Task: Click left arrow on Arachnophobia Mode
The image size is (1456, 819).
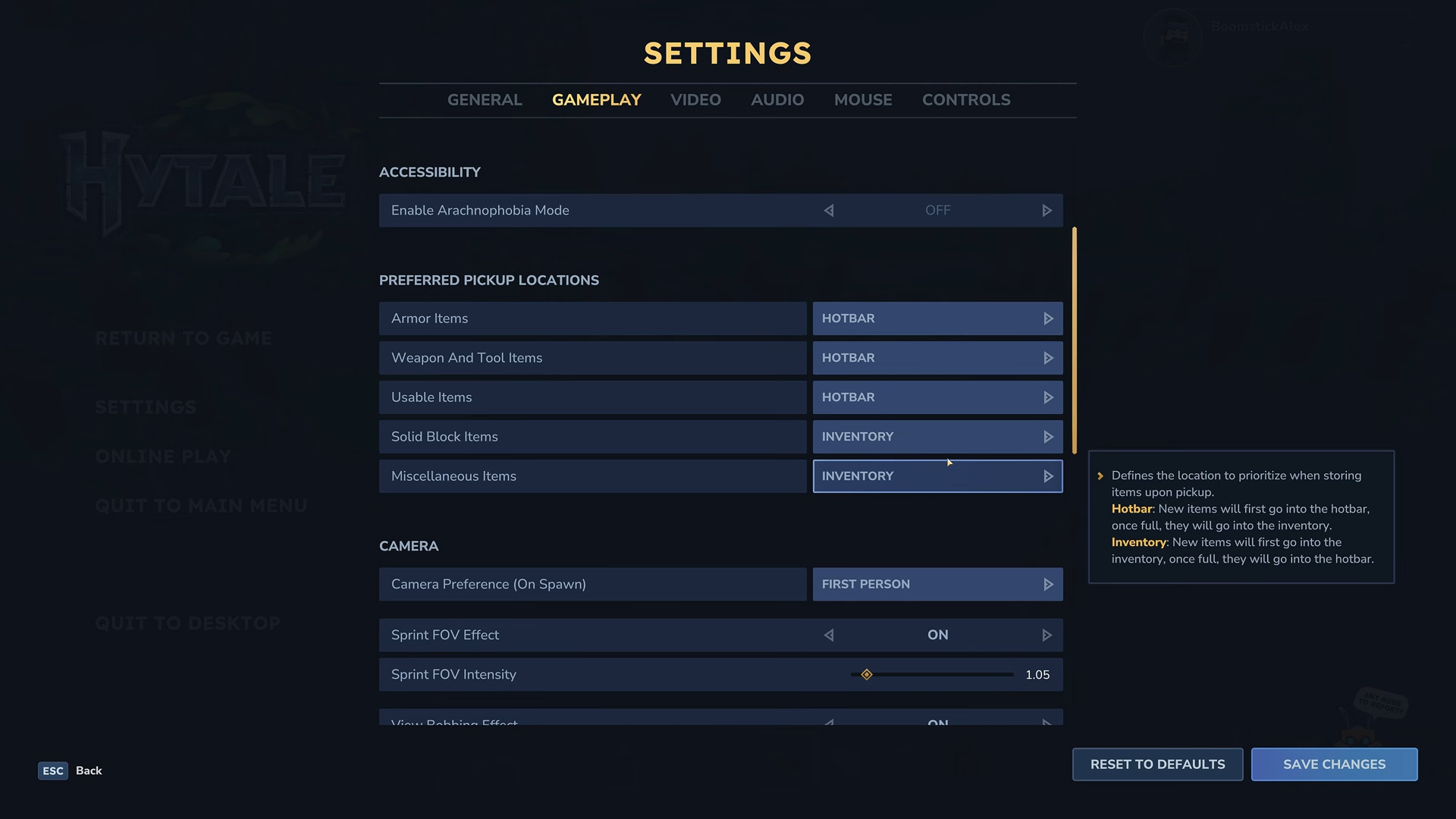Action: click(x=829, y=211)
